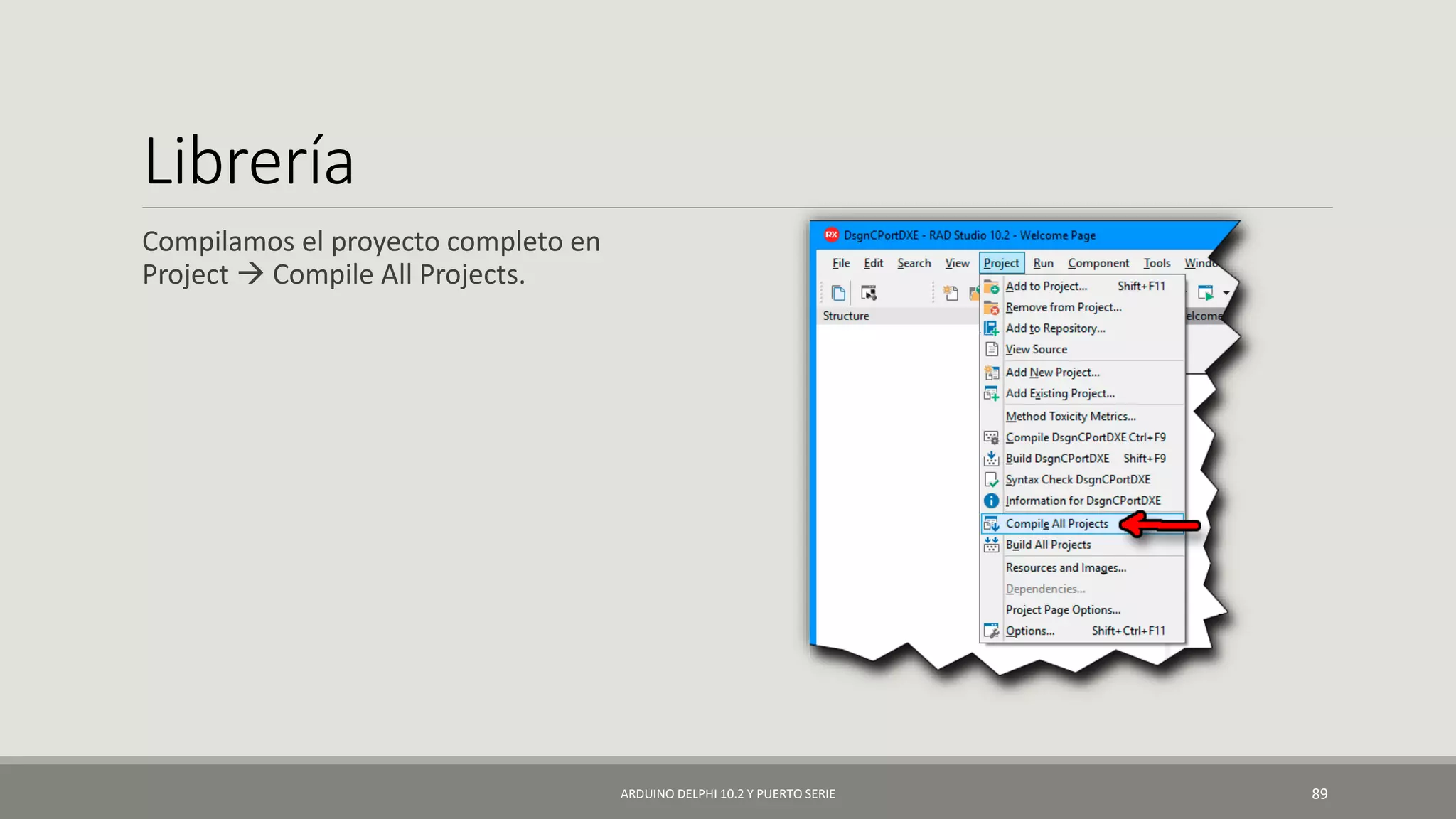The height and width of the screenshot is (819, 1456).
Task: Click the Add Existing Project icon
Action: tap(991, 393)
